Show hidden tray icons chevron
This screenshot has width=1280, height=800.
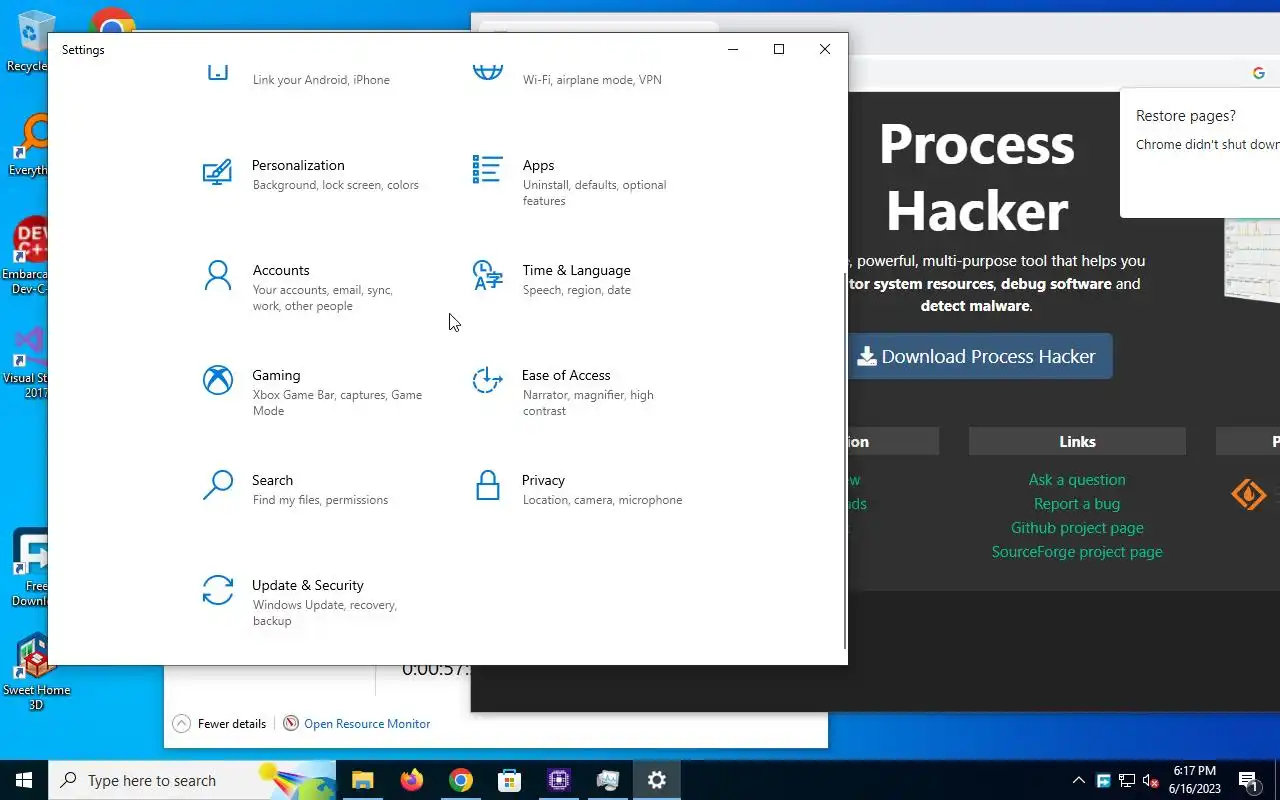(x=1078, y=781)
